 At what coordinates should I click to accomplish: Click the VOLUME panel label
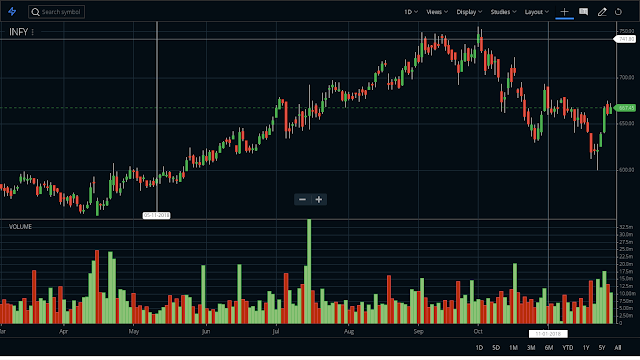point(20,227)
